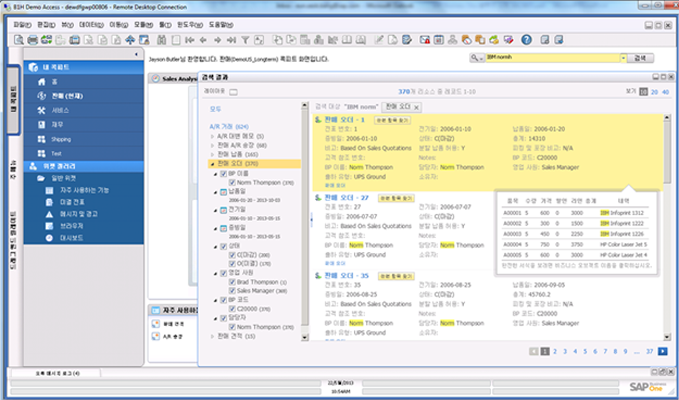679x400 pixels.
Task: Toggle the 상태 group checkbox
Action: pyautogui.click(x=223, y=246)
